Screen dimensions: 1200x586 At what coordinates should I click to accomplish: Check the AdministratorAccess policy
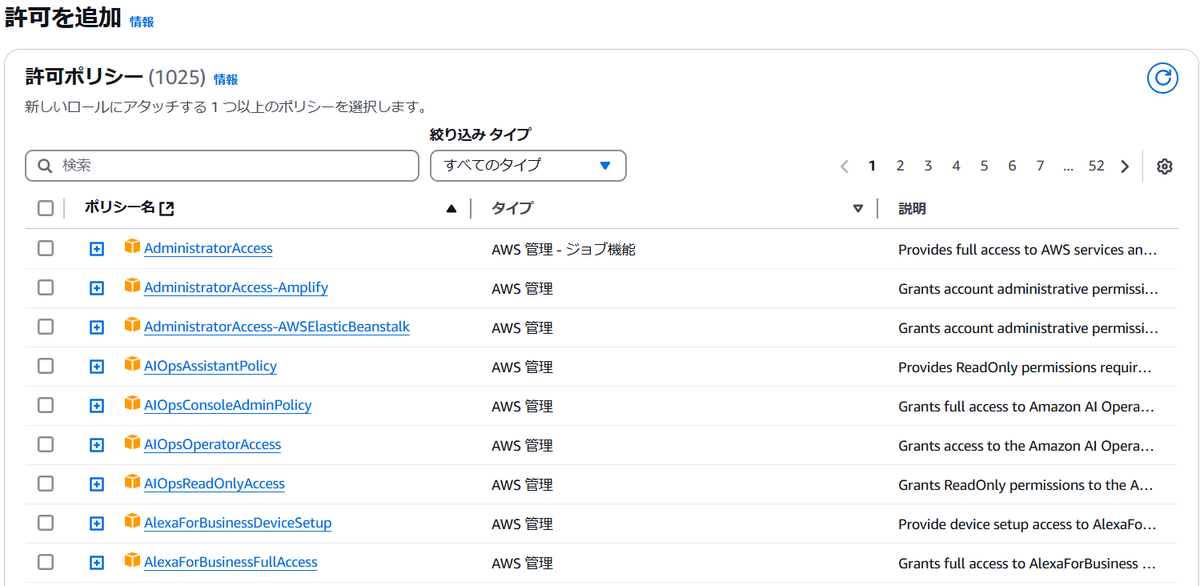click(45, 248)
